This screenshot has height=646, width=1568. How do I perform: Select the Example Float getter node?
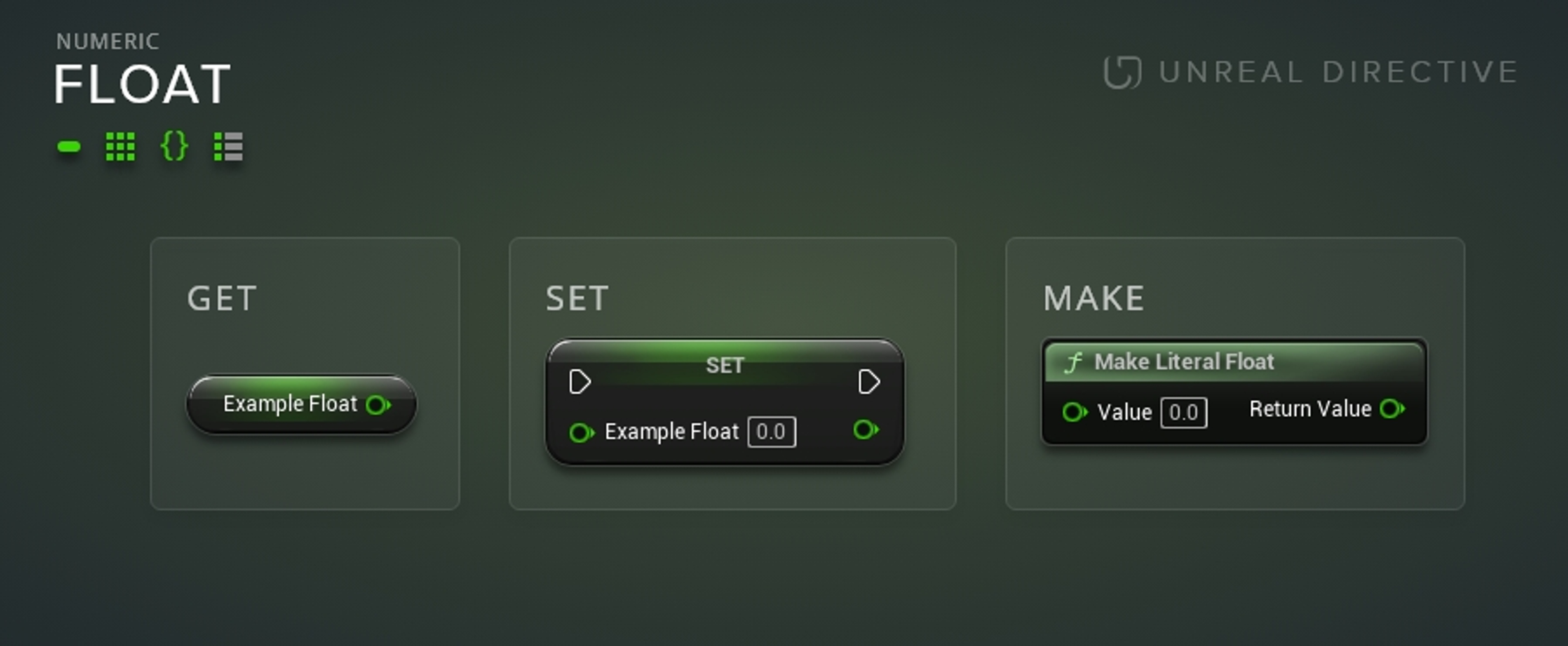(x=290, y=404)
